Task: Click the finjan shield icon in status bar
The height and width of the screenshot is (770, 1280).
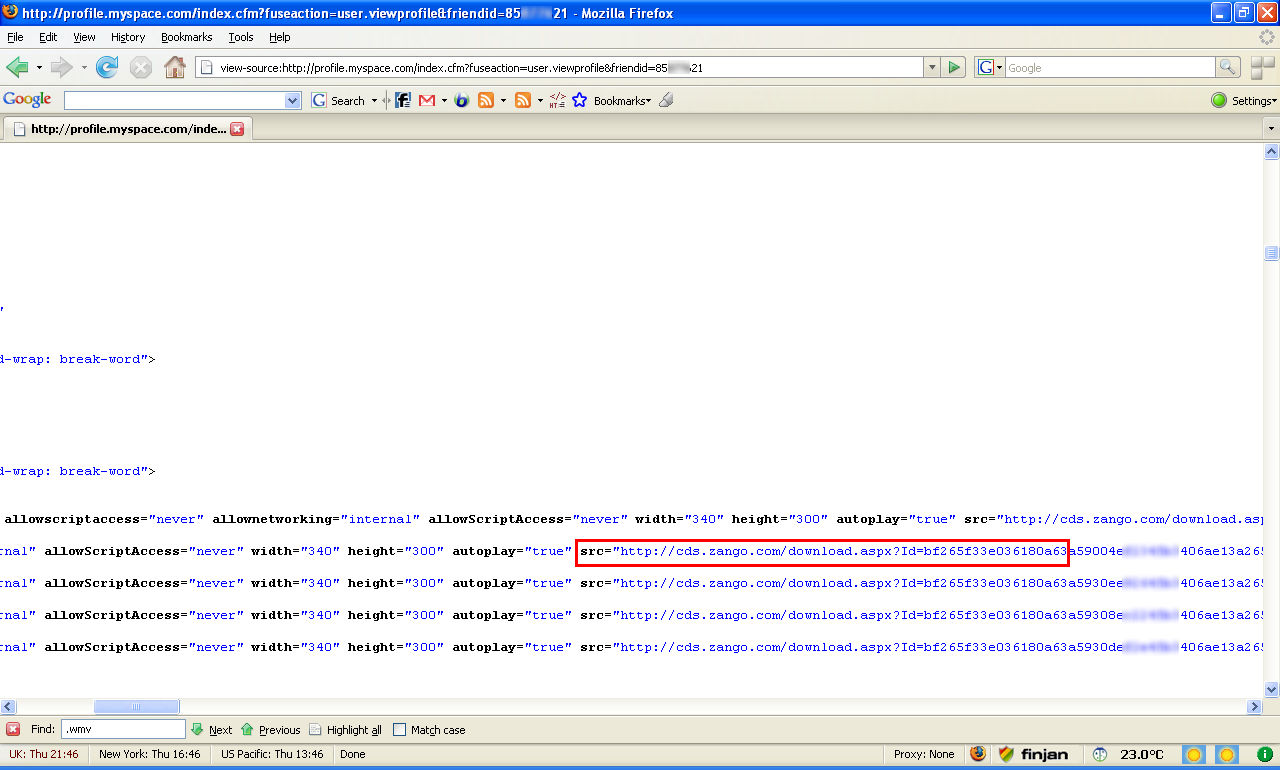Action: 1007,754
